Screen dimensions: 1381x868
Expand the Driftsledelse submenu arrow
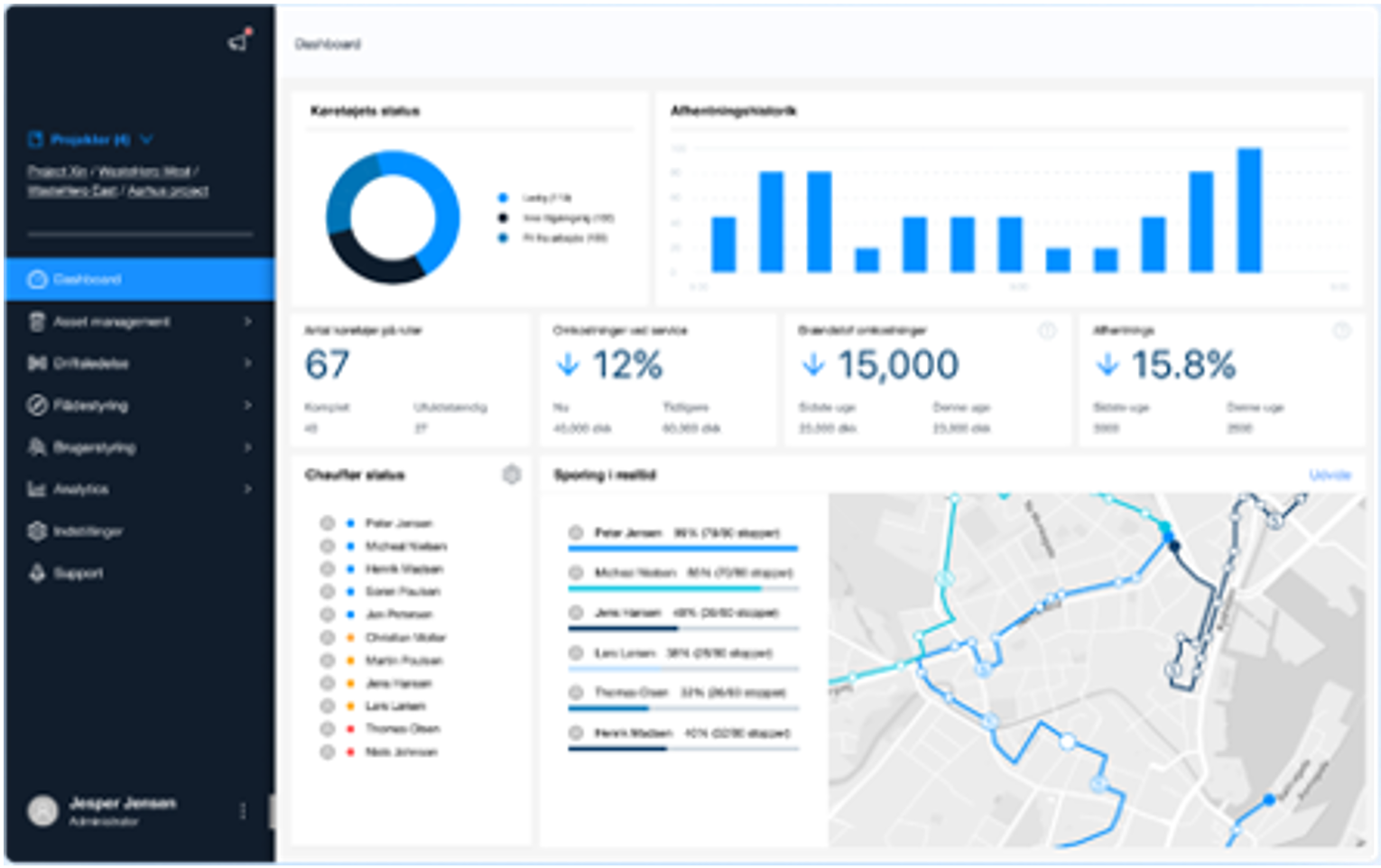pyautogui.click(x=248, y=364)
